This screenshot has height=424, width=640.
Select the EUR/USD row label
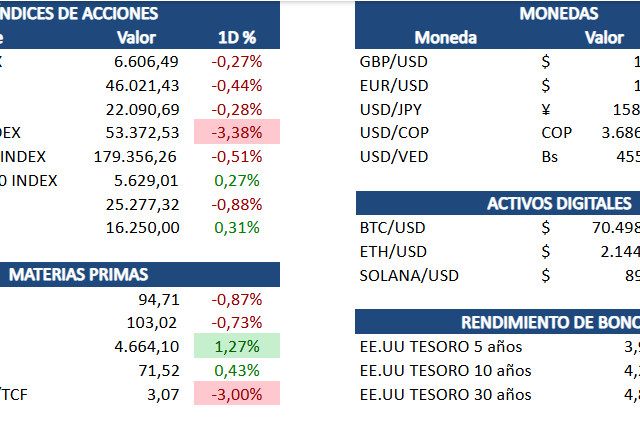click(394, 85)
